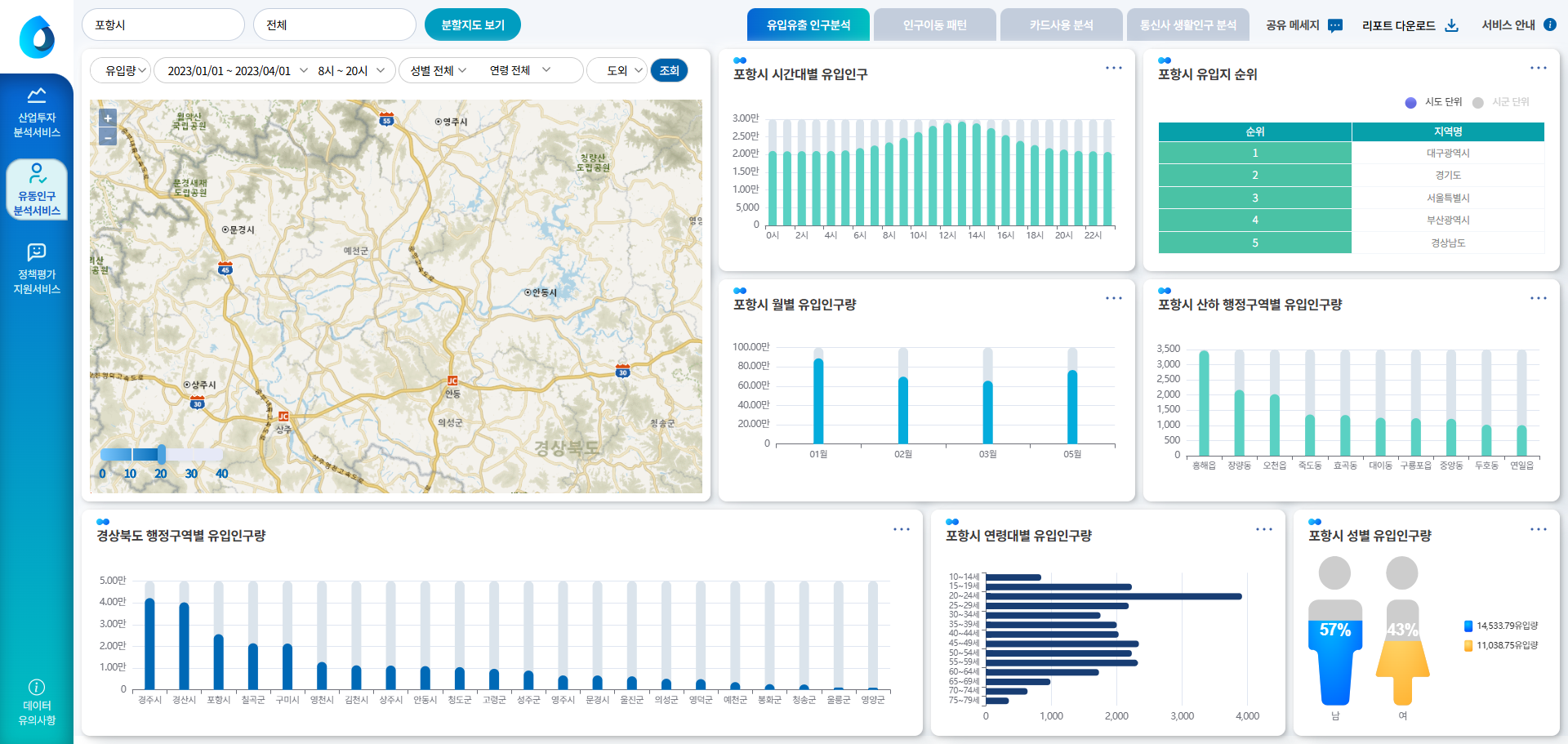Open more options on 포항시 시간대별 유입인구
Viewport: 1568px width, 744px height.
(1113, 68)
